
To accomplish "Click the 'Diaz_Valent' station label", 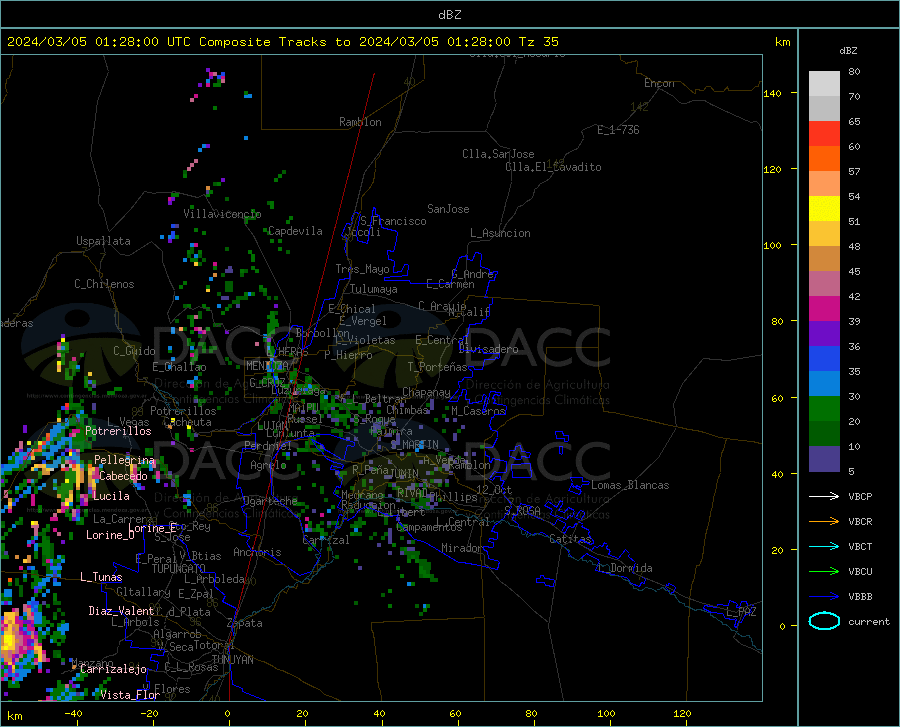I will point(121,611).
